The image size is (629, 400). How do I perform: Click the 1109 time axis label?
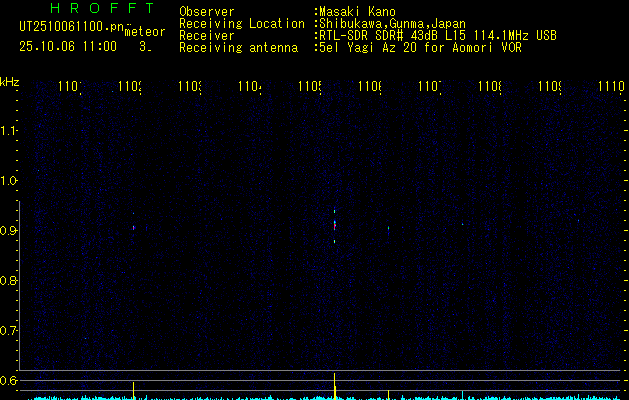point(550,86)
